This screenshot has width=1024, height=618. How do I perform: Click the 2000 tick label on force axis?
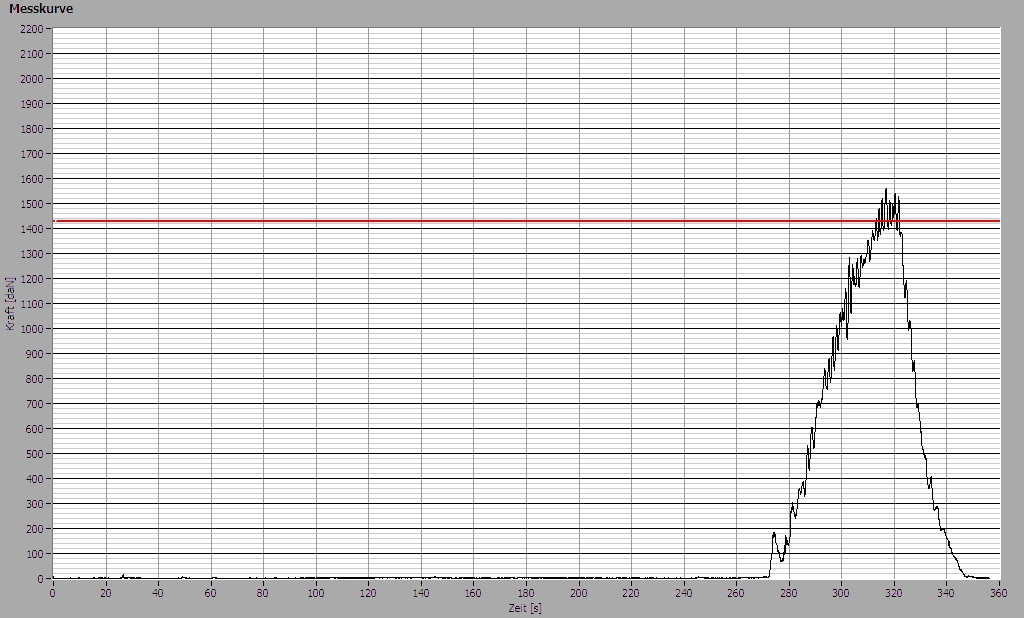(31, 79)
